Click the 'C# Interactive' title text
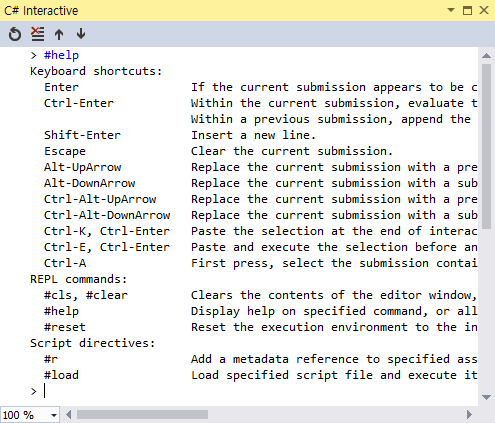495x423 pixels. click(x=41, y=11)
